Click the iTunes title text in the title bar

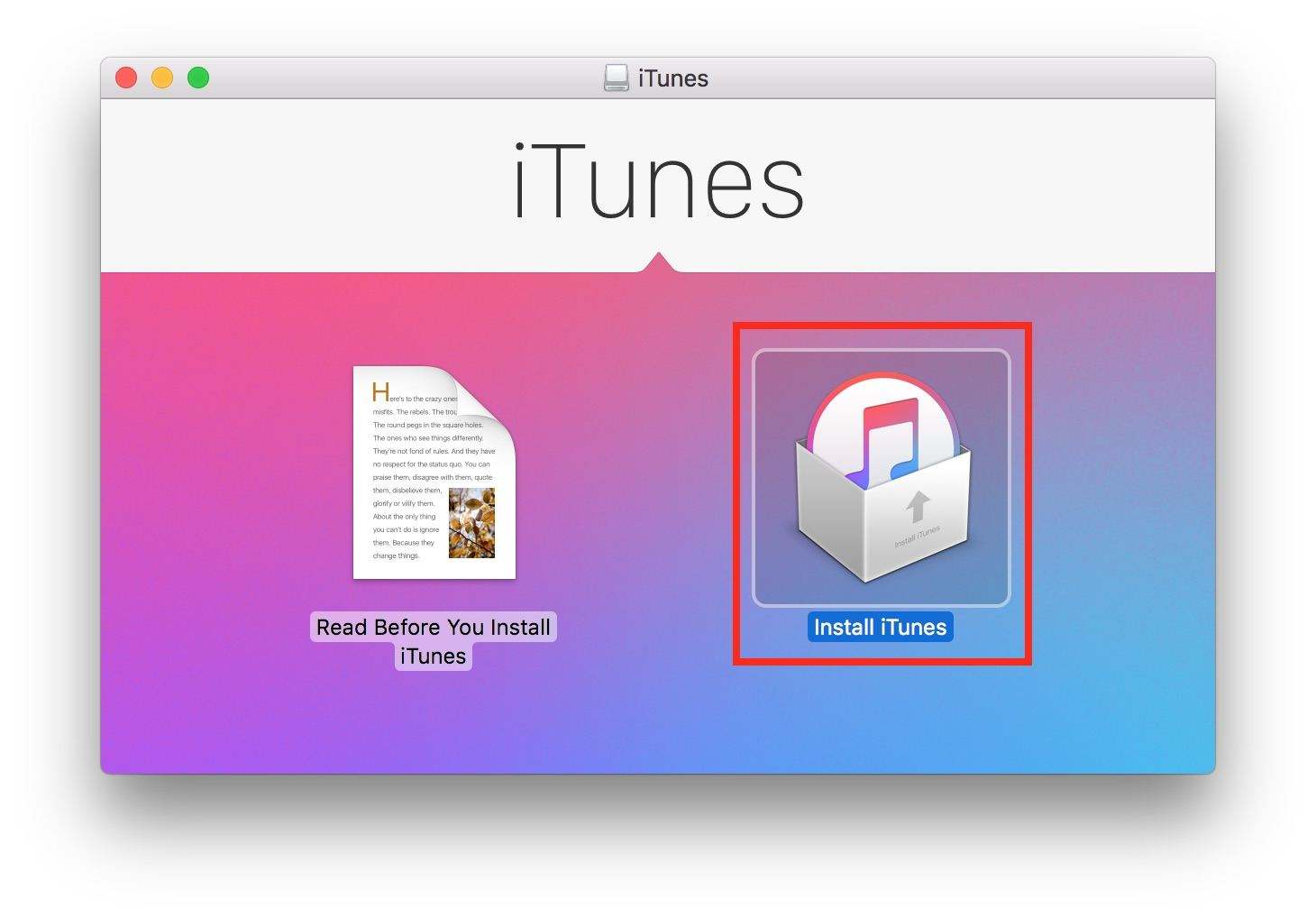click(673, 78)
